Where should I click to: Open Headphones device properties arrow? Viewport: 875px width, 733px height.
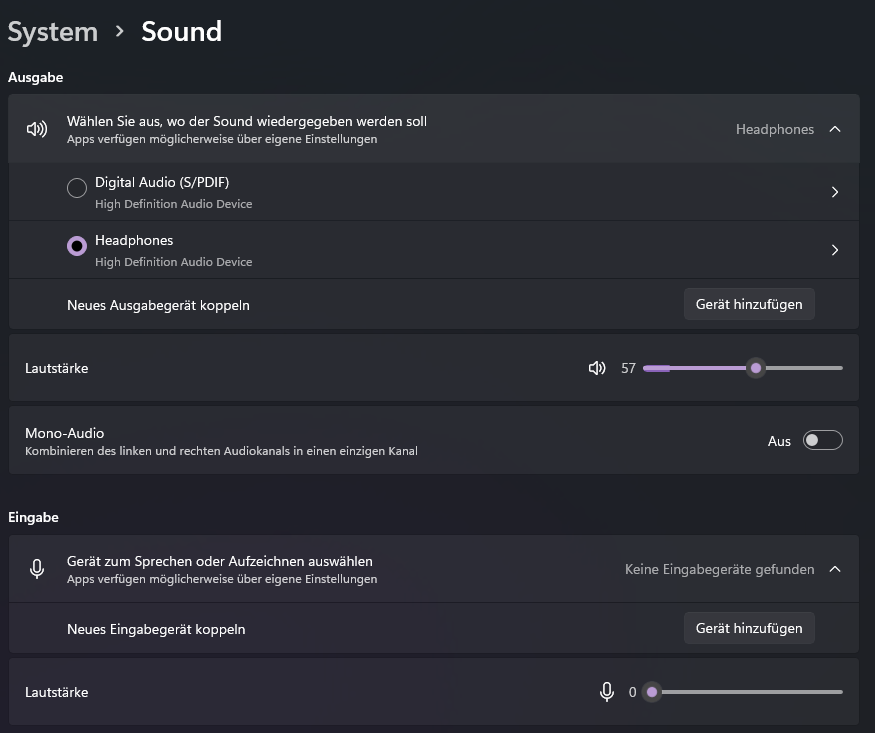pos(835,250)
